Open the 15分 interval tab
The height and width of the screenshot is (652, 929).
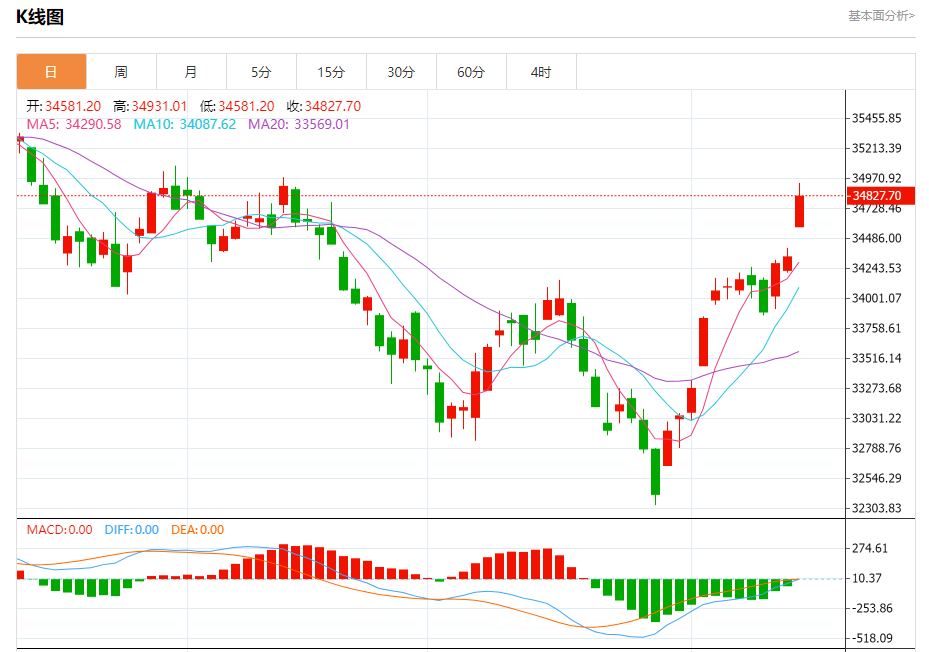[x=331, y=72]
